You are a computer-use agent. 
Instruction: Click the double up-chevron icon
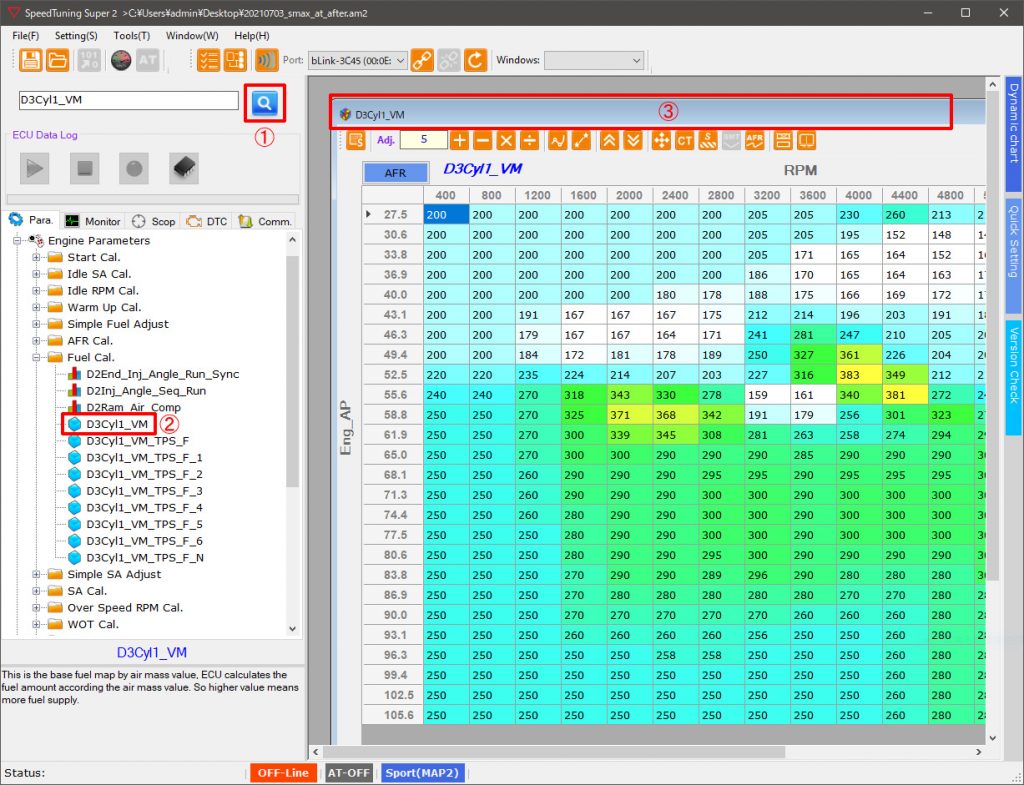(609, 140)
